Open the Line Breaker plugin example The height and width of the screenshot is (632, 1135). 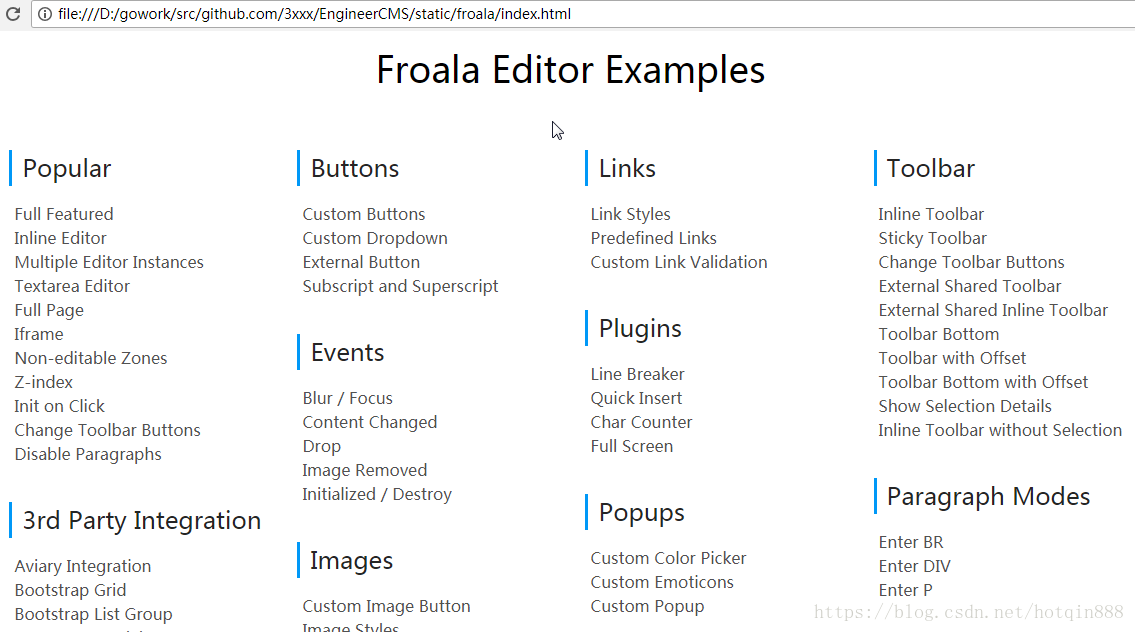coord(637,374)
